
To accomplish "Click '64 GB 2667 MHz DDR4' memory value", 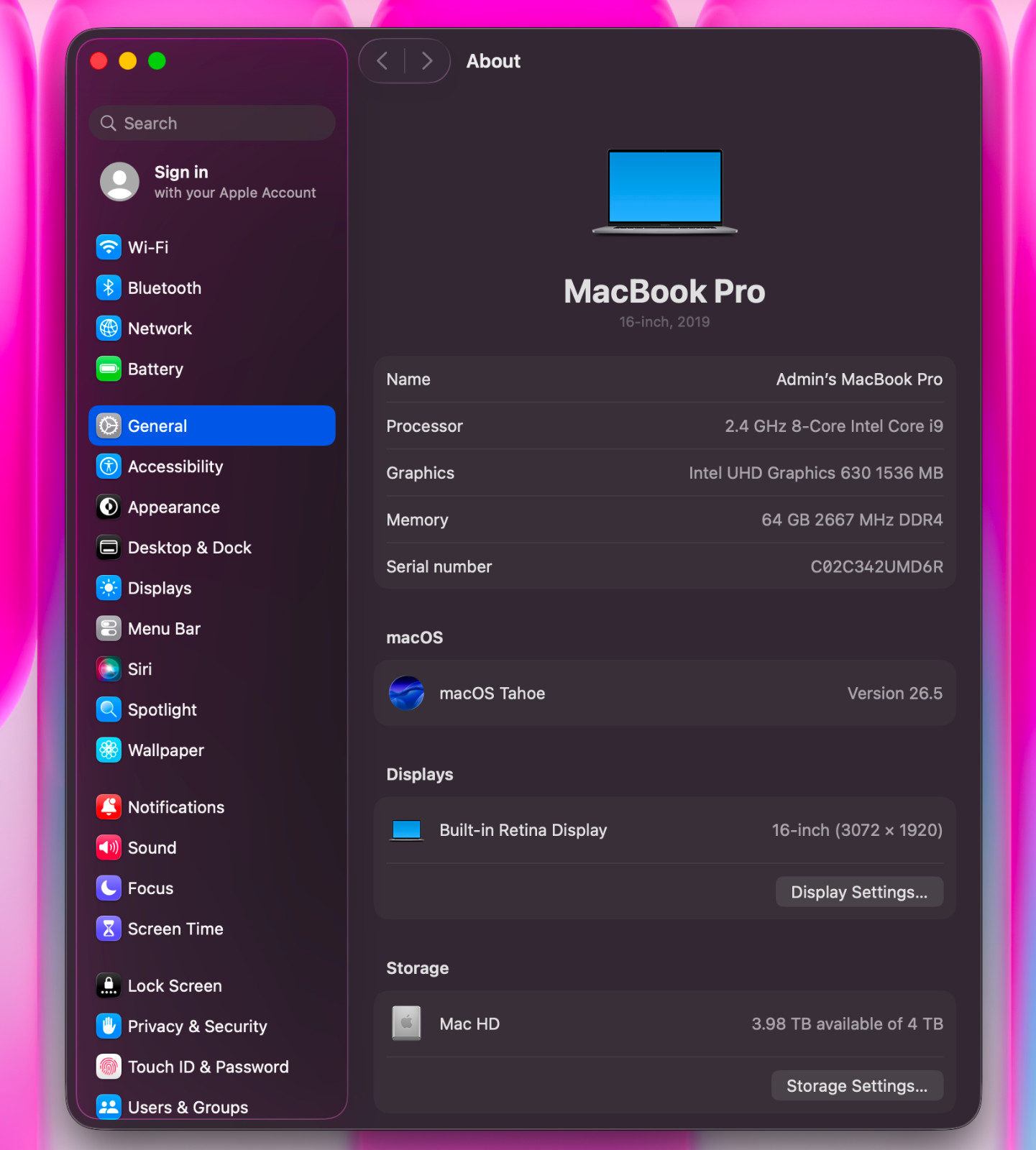I will [852, 520].
